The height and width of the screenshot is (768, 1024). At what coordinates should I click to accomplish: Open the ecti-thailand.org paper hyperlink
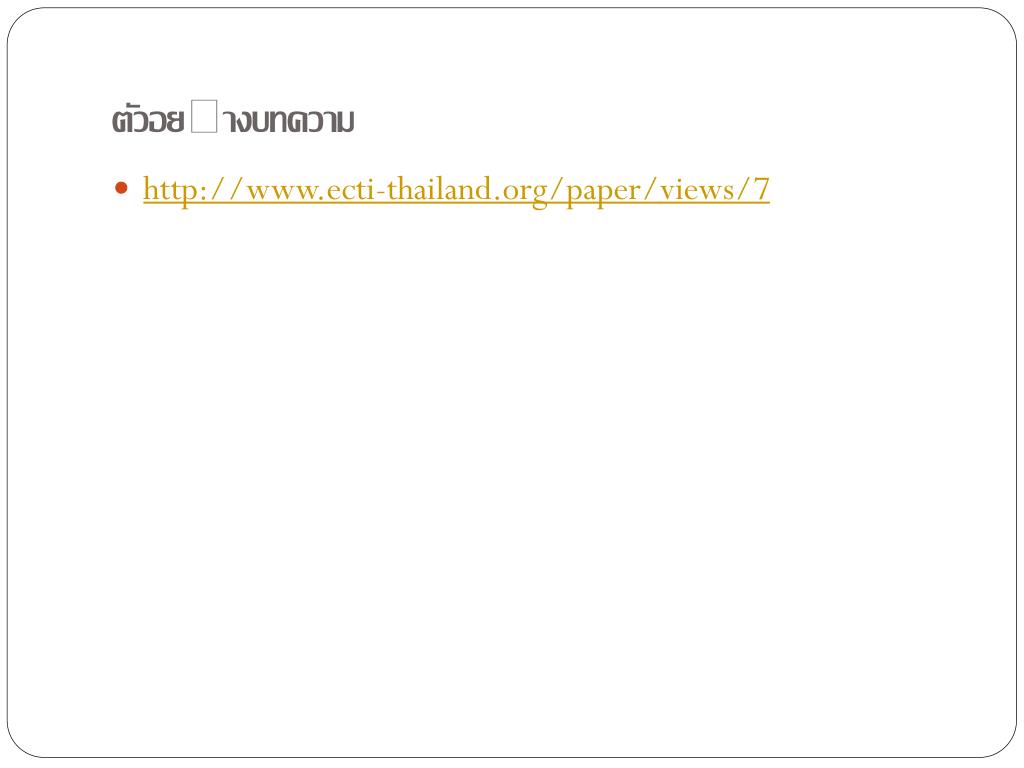(456, 189)
